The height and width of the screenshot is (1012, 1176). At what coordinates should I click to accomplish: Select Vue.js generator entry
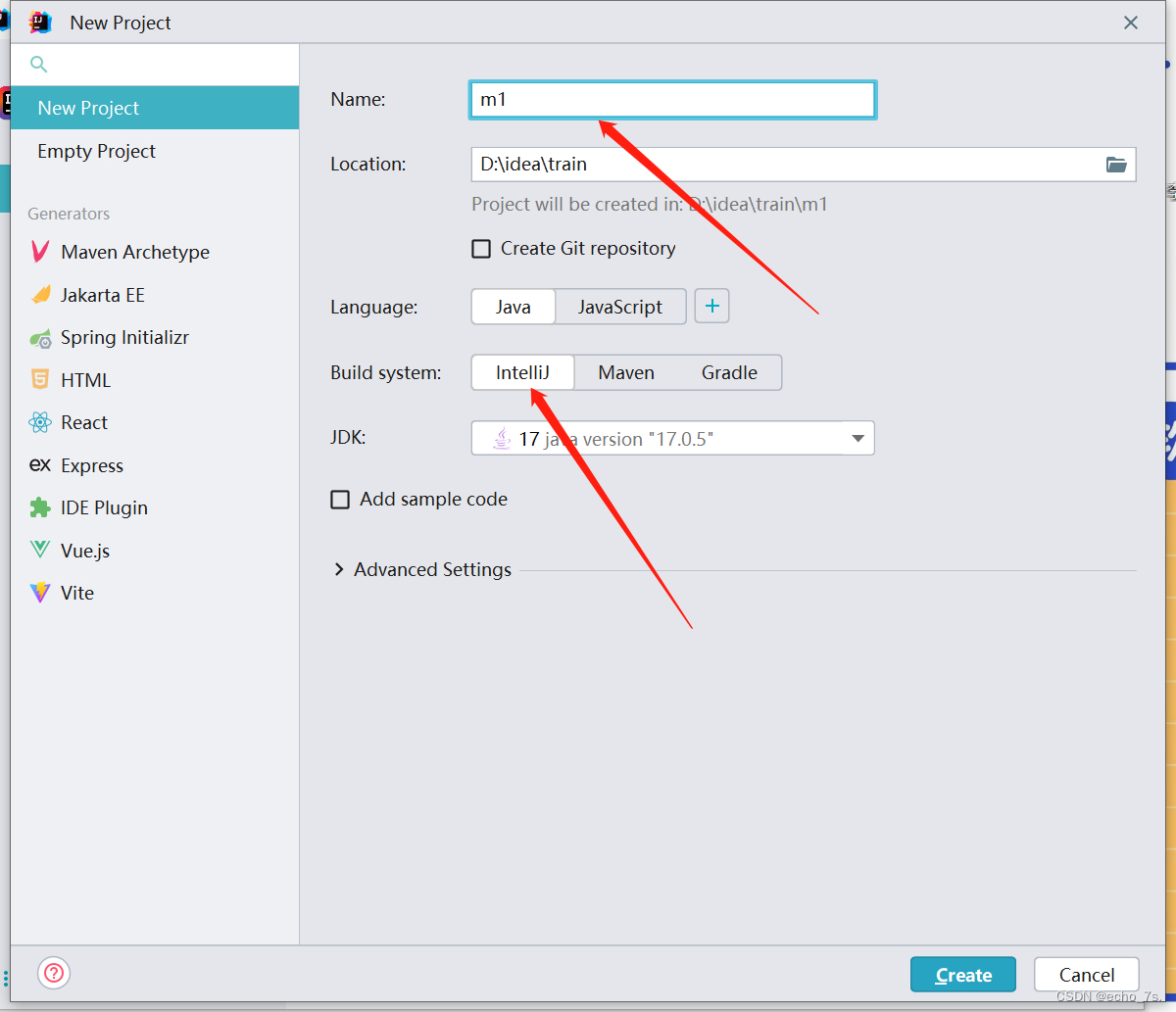tap(155, 551)
